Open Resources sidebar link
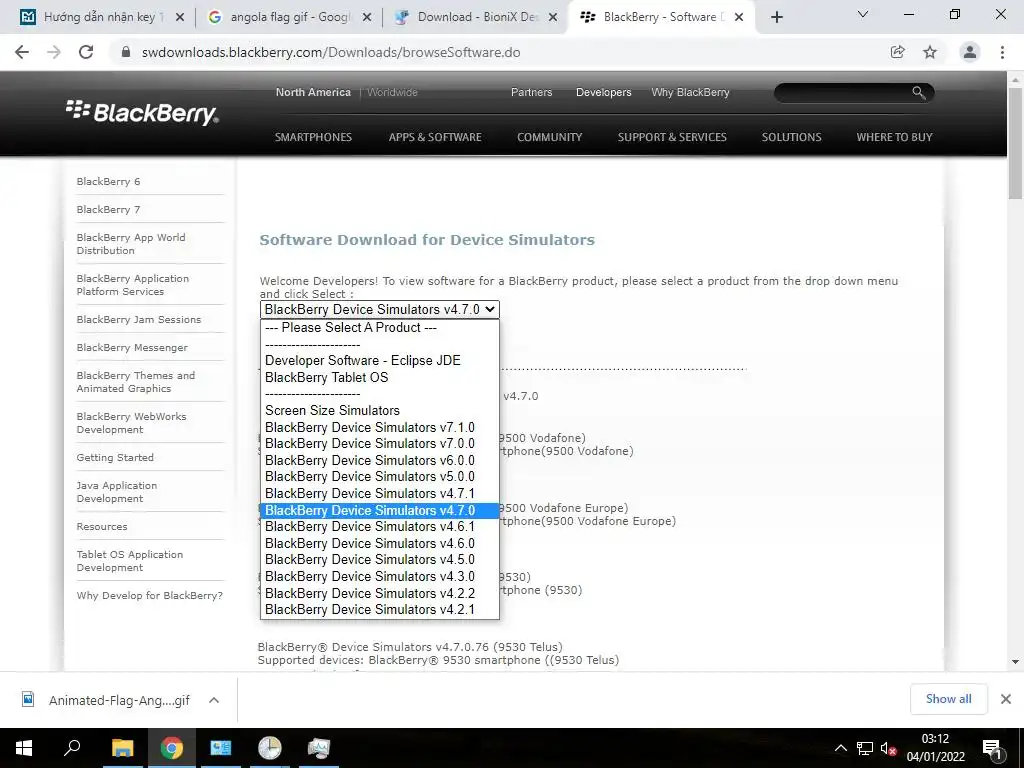This screenshot has width=1024, height=768. (x=102, y=526)
